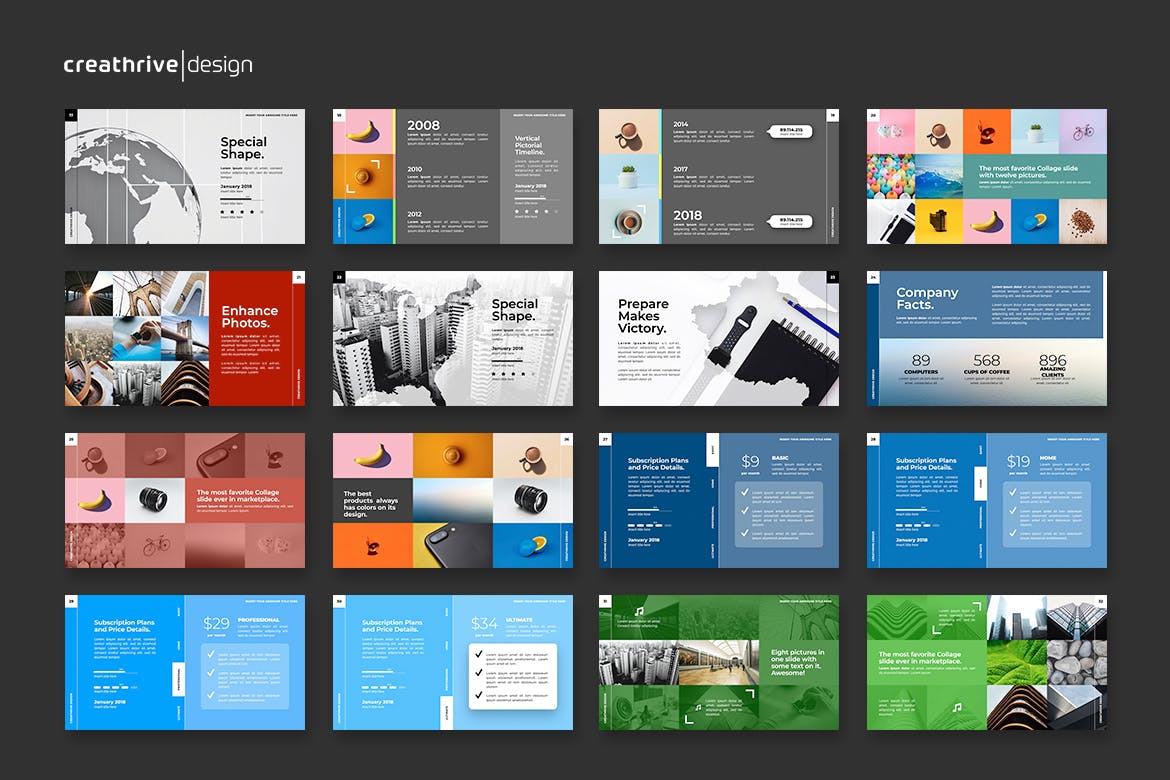
Task: Click the music note beside the stone photo
Action: (x=957, y=707)
